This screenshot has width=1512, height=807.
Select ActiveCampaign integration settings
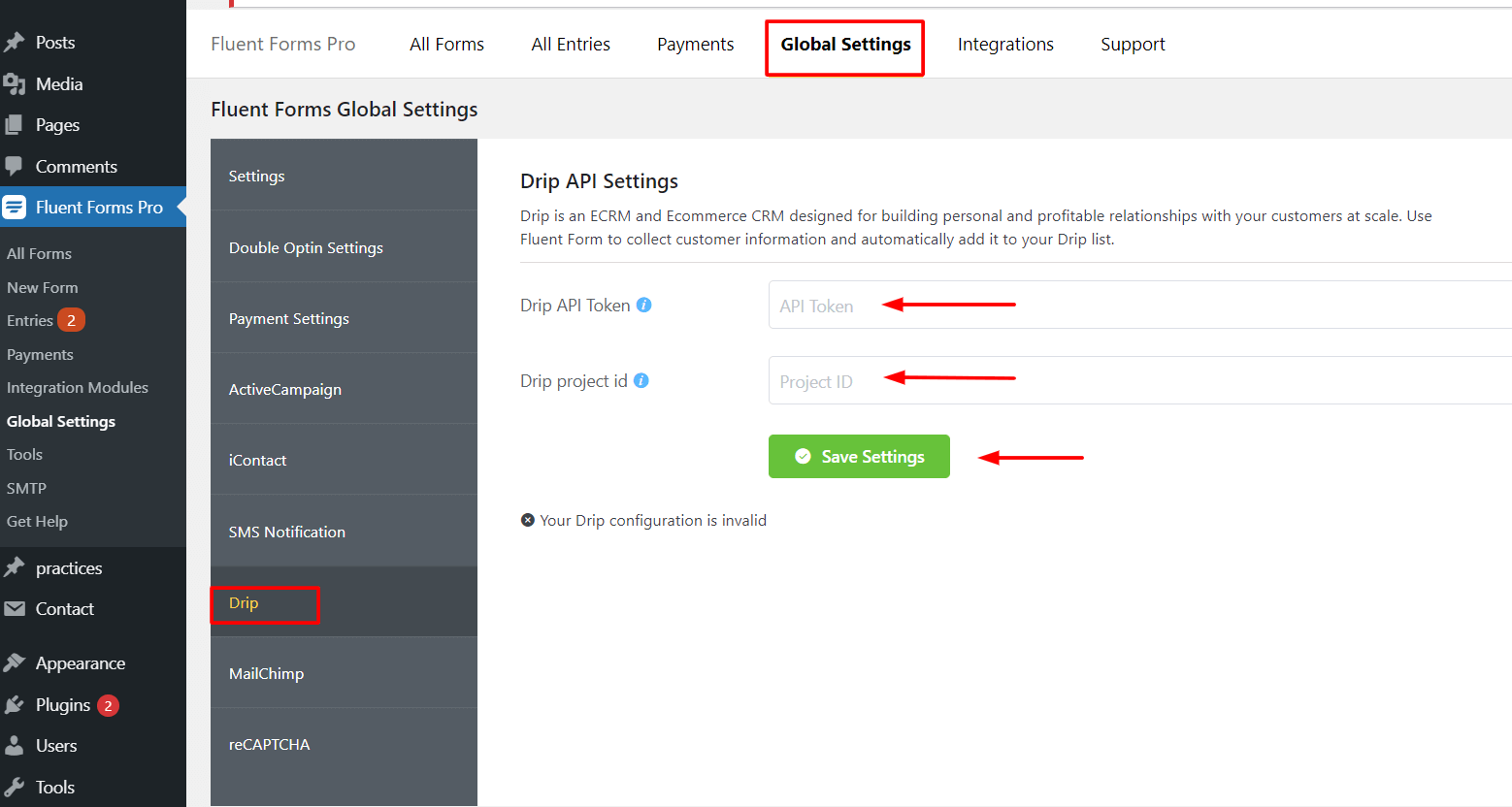(344, 389)
